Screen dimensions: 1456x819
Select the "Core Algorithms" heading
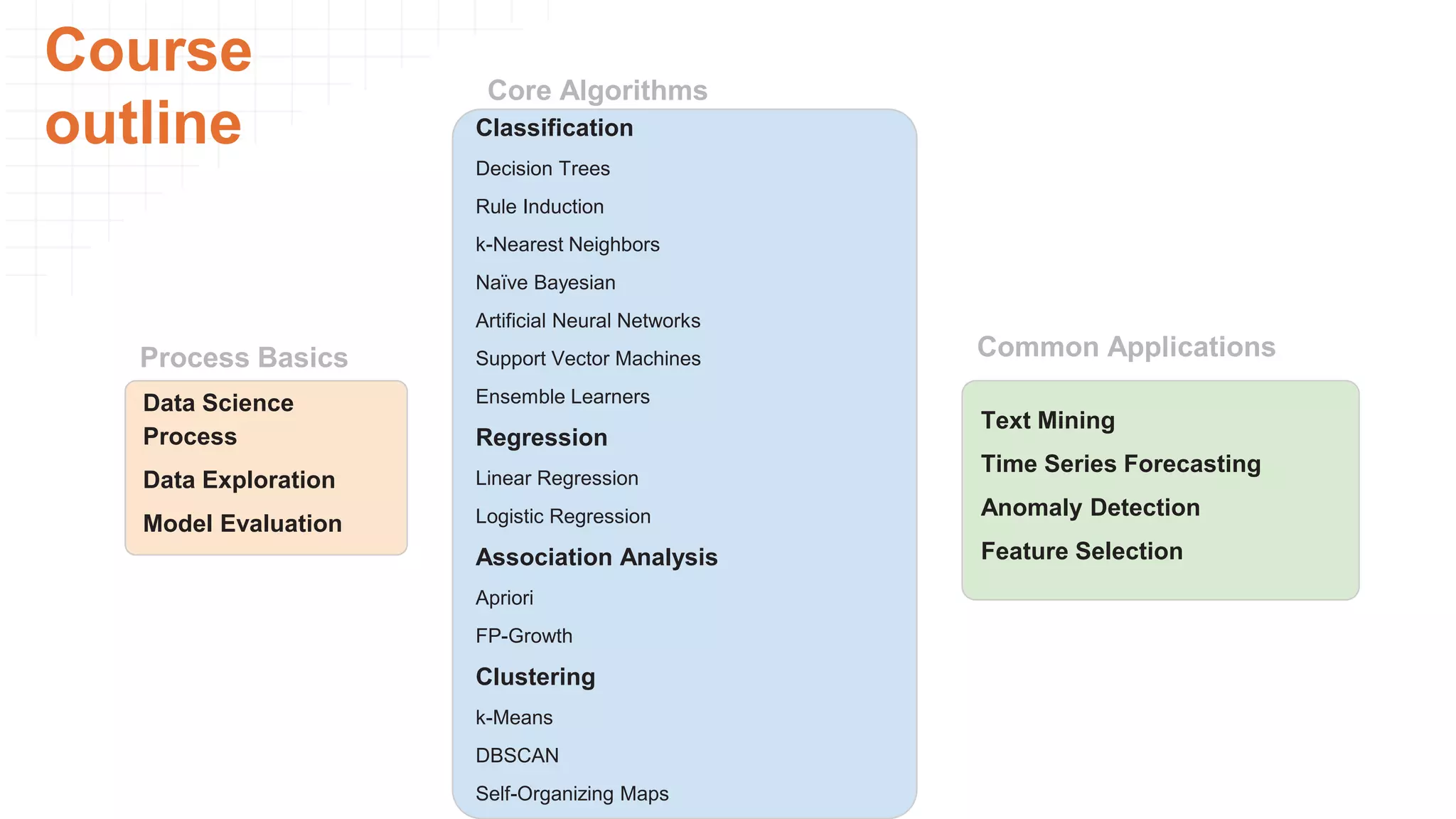[x=597, y=90]
